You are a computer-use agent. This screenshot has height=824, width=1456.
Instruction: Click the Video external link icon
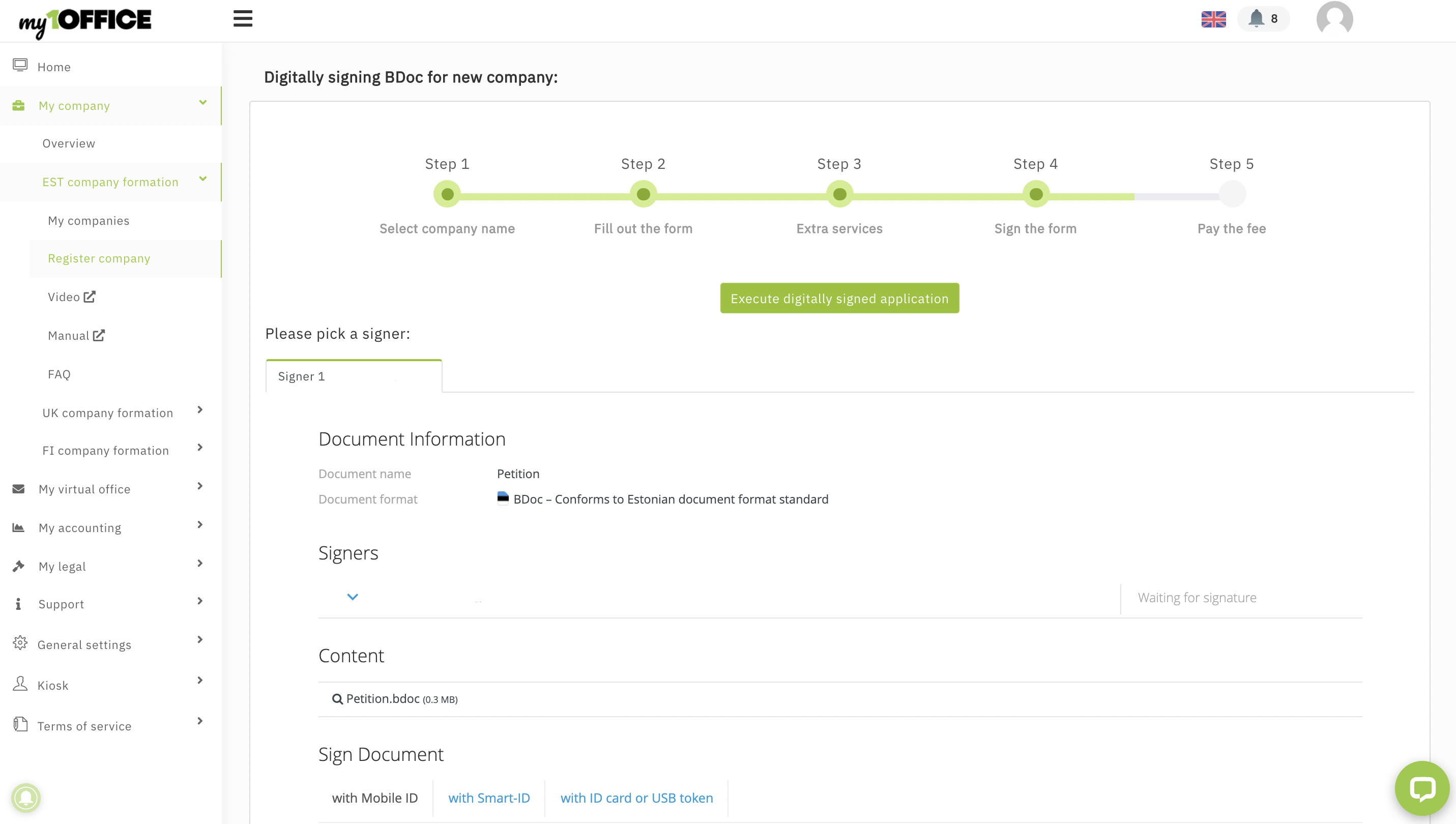click(x=90, y=297)
